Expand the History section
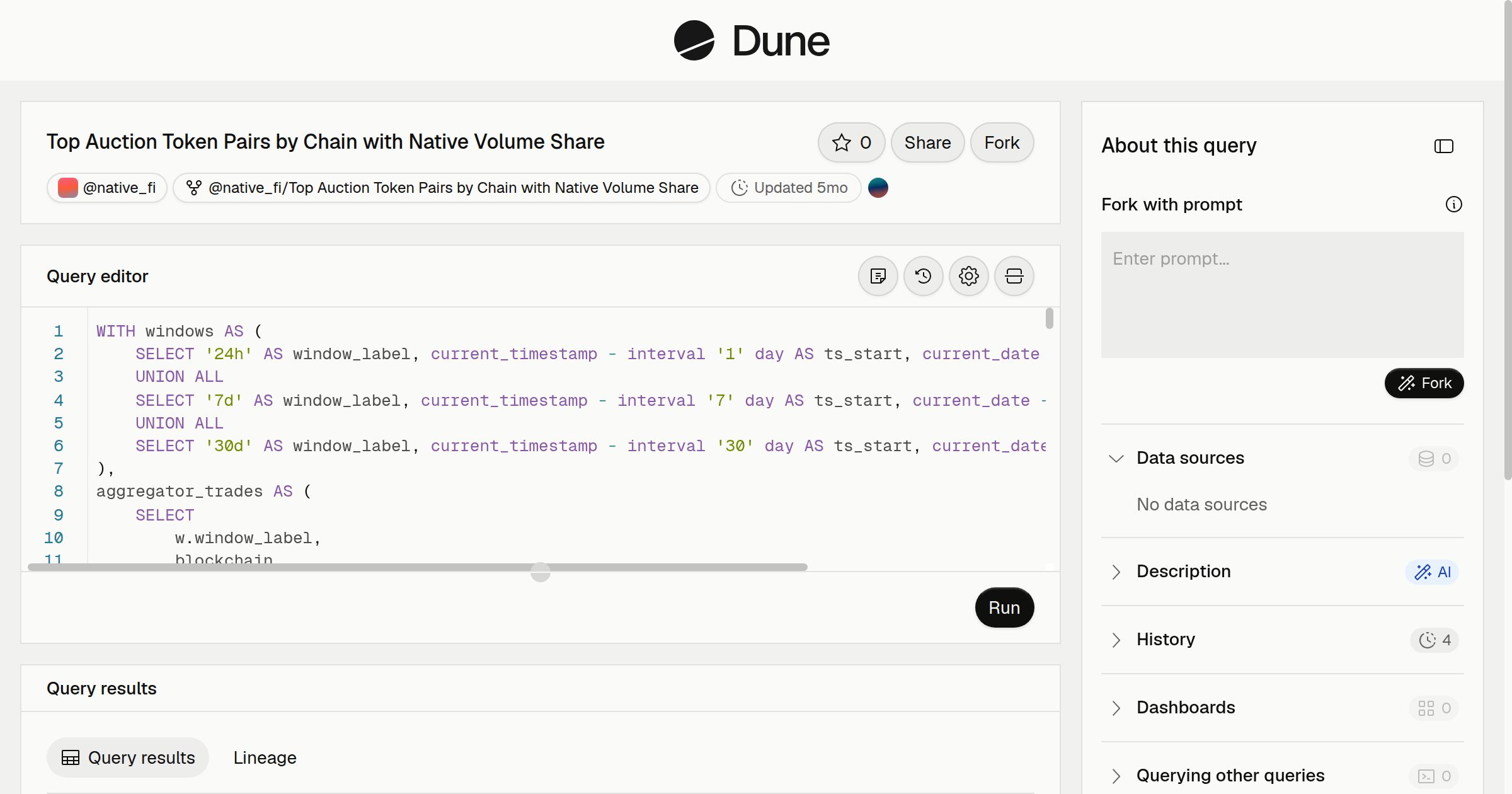This screenshot has width=1512, height=794. (1116, 640)
